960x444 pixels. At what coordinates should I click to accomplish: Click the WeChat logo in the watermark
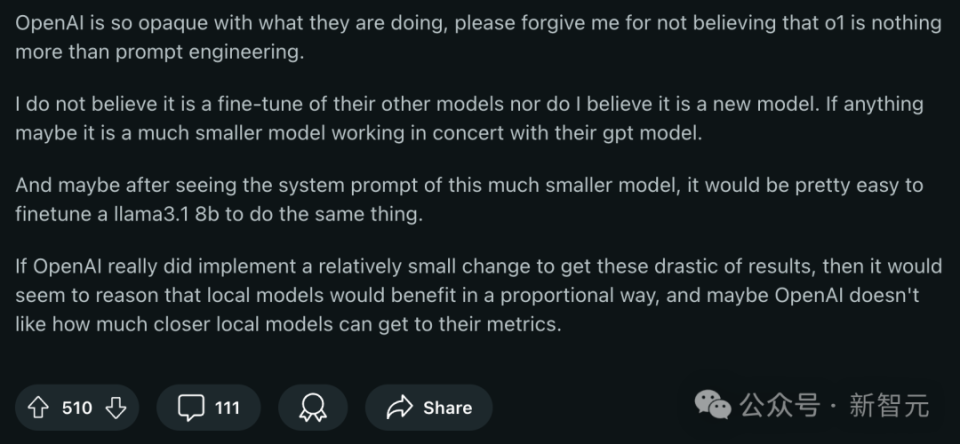coord(712,405)
